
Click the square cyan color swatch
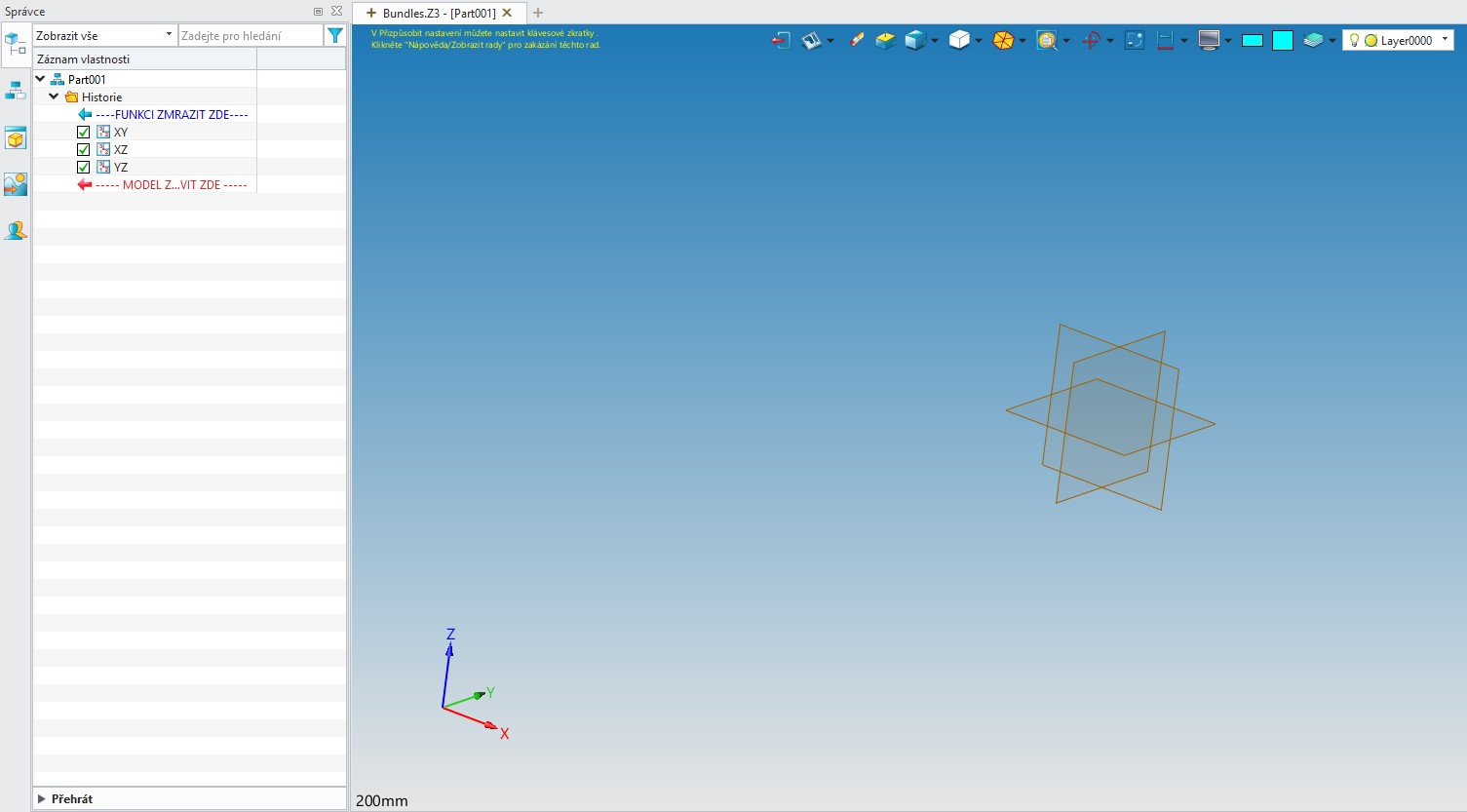click(x=1283, y=40)
